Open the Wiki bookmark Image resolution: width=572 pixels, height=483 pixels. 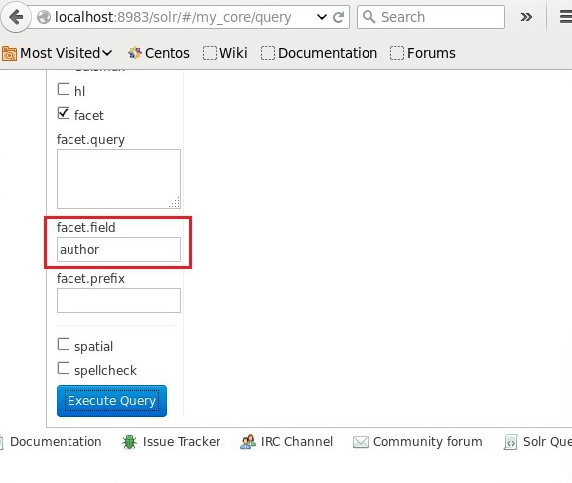[x=225, y=53]
